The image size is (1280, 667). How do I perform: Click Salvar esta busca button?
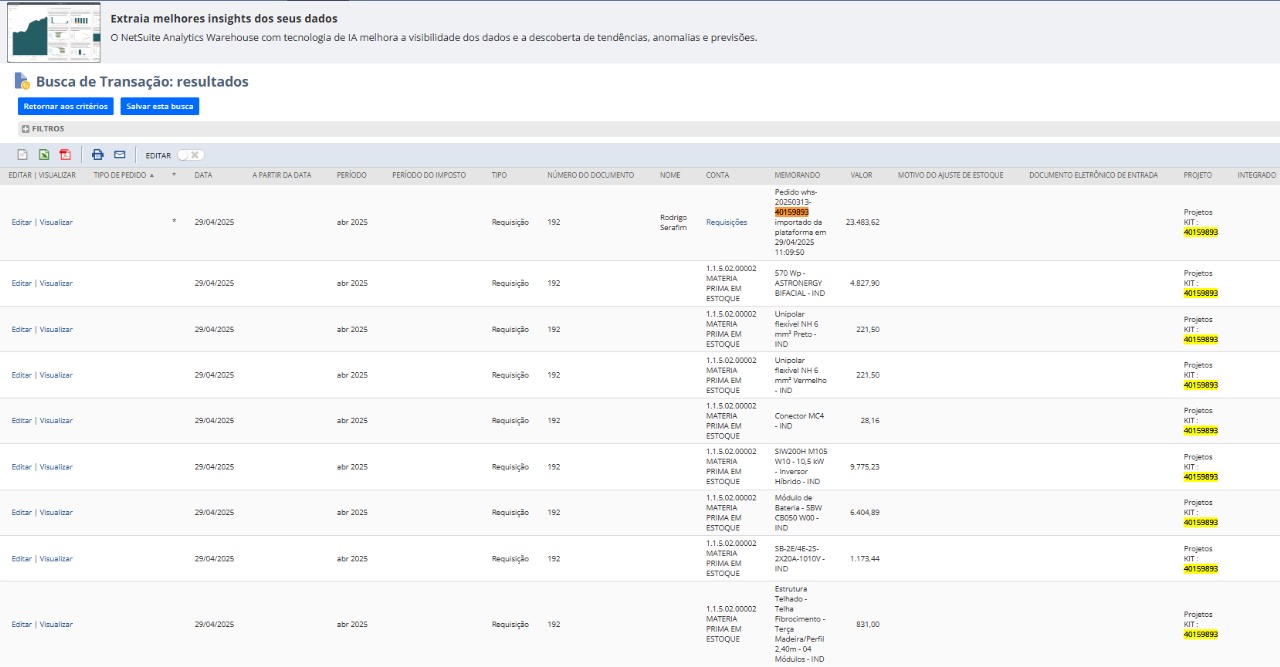[159, 106]
